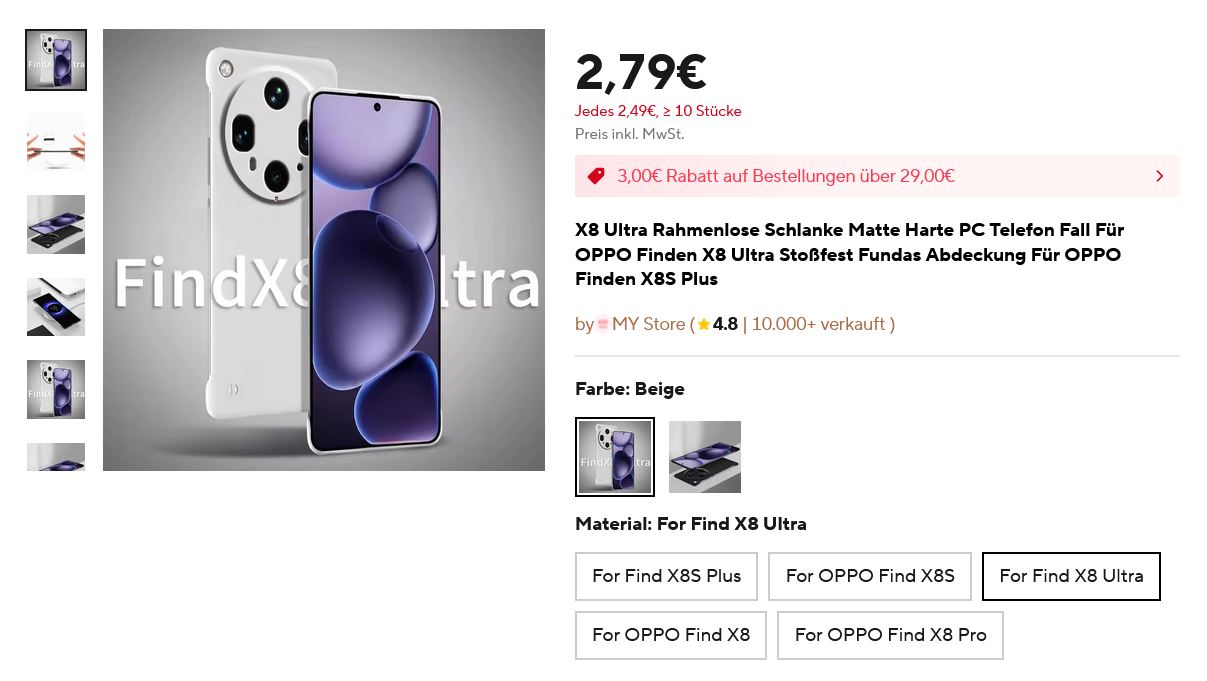Screen dimensions: 1207x681
Task: Select the "For Find X8 Ultra" option
Action: [x=1071, y=576]
